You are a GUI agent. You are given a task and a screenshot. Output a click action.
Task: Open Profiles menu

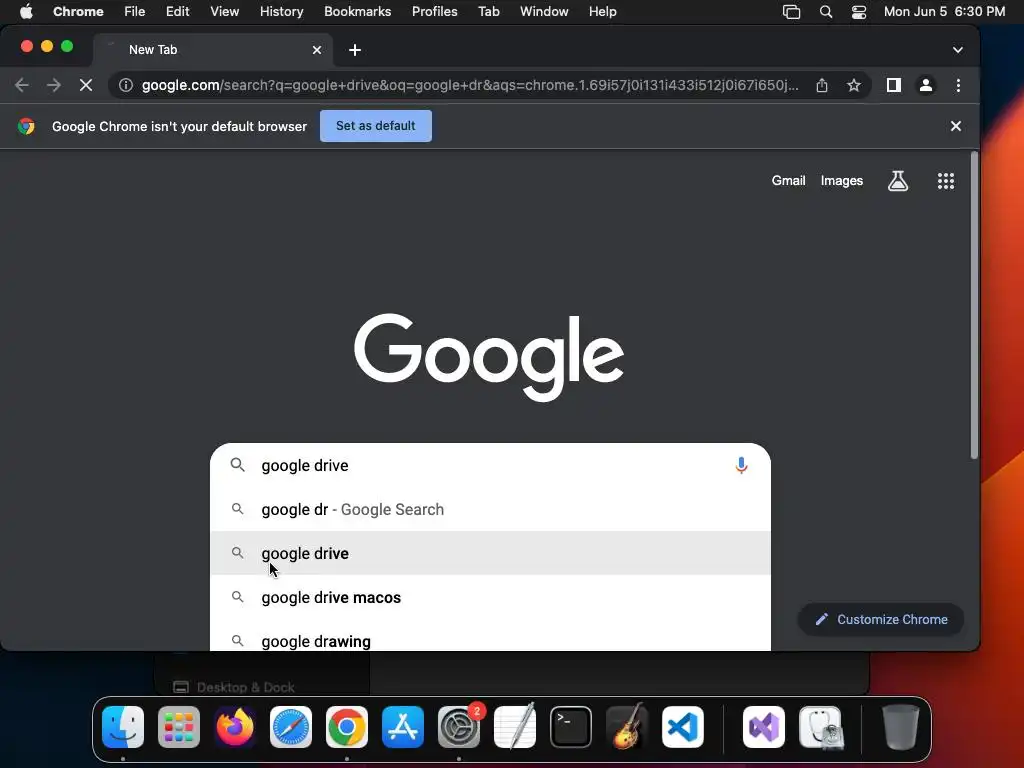click(x=434, y=11)
